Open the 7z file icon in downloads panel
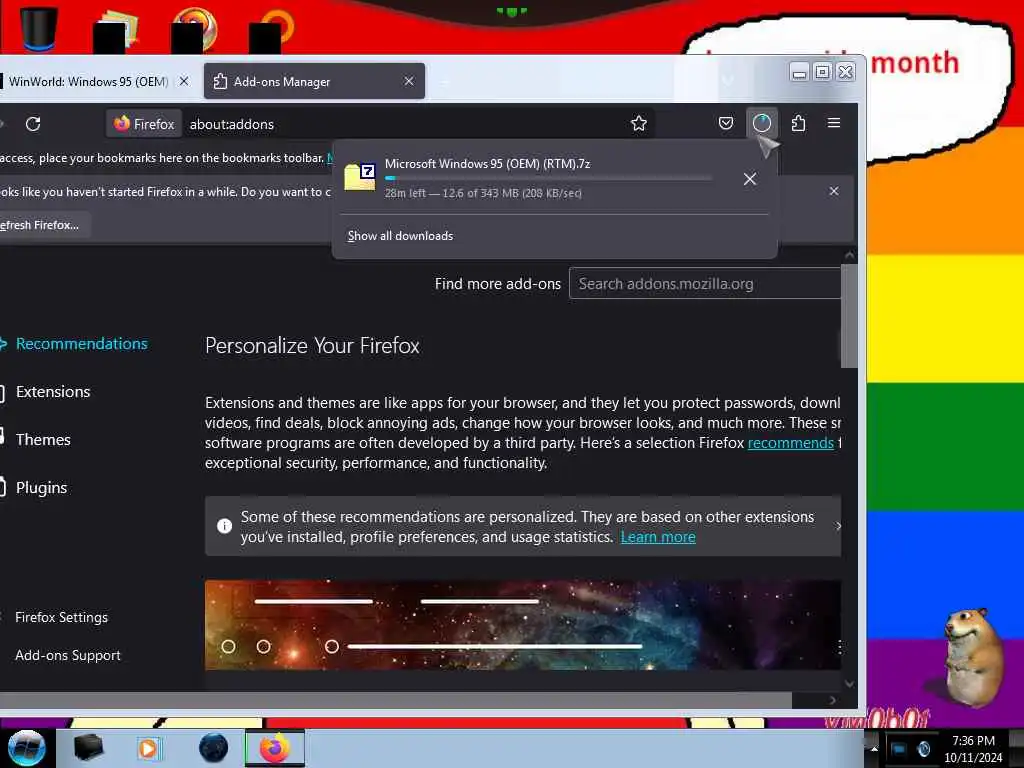 [360, 177]
